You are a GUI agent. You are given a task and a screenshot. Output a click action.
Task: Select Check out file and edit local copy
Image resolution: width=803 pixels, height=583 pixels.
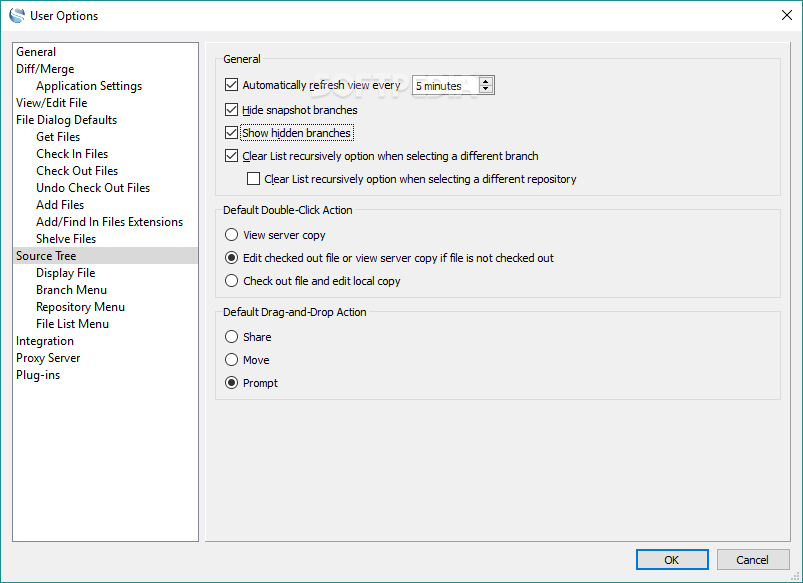232,281
